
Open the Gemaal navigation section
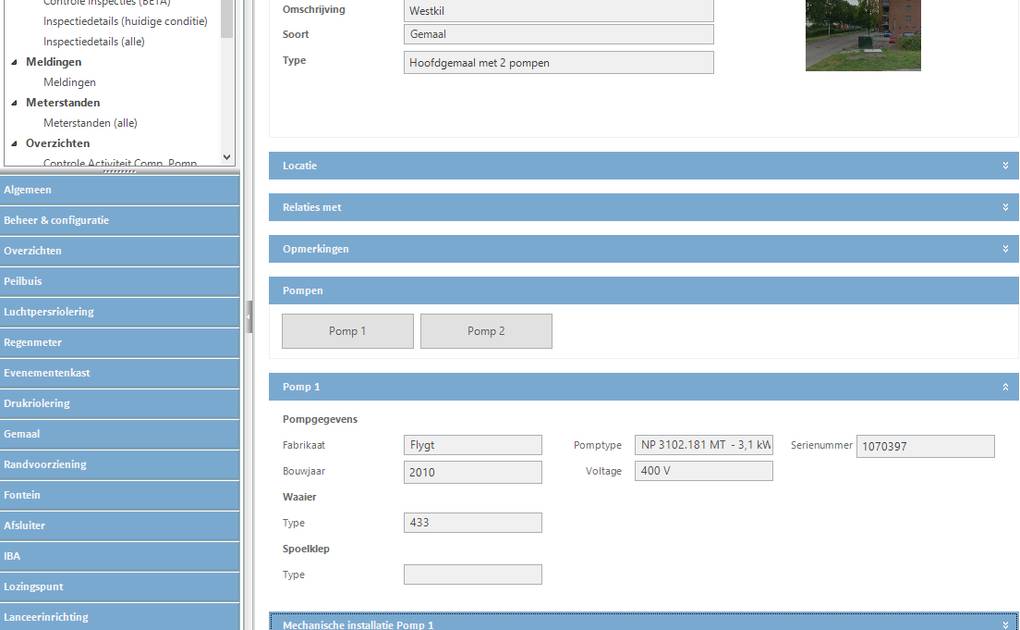tap(120, 434)
